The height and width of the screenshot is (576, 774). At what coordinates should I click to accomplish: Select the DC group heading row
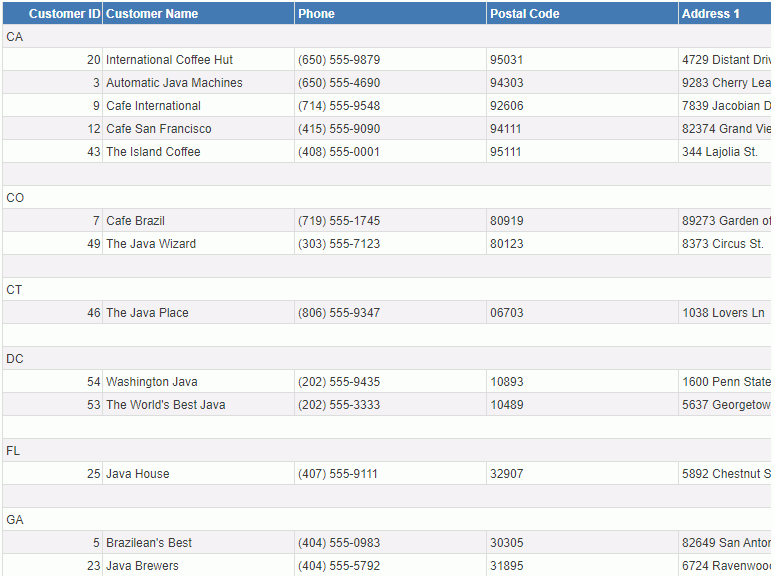click(15, 359)
